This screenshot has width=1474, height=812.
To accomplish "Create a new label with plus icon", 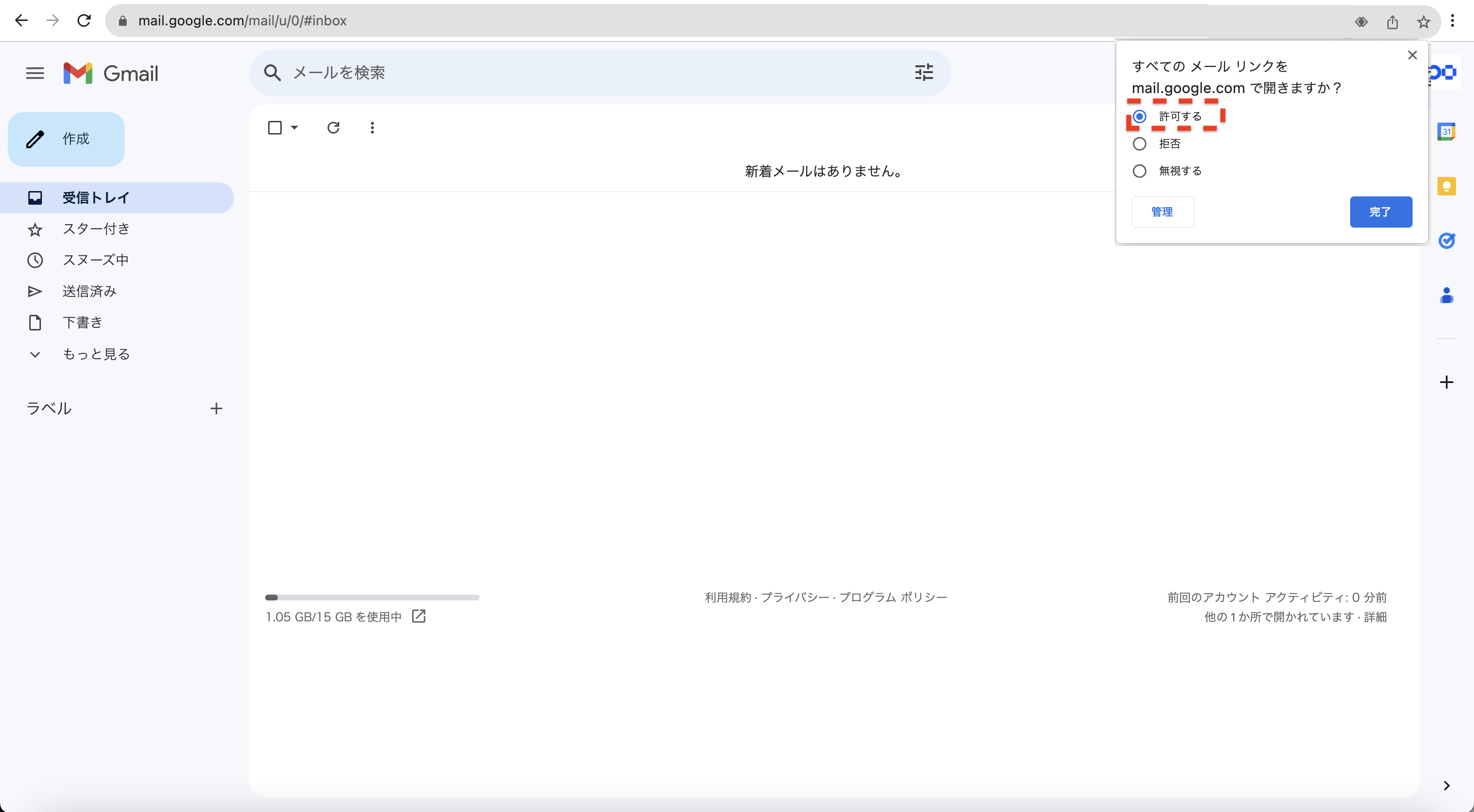I will [x=216, y=408].
